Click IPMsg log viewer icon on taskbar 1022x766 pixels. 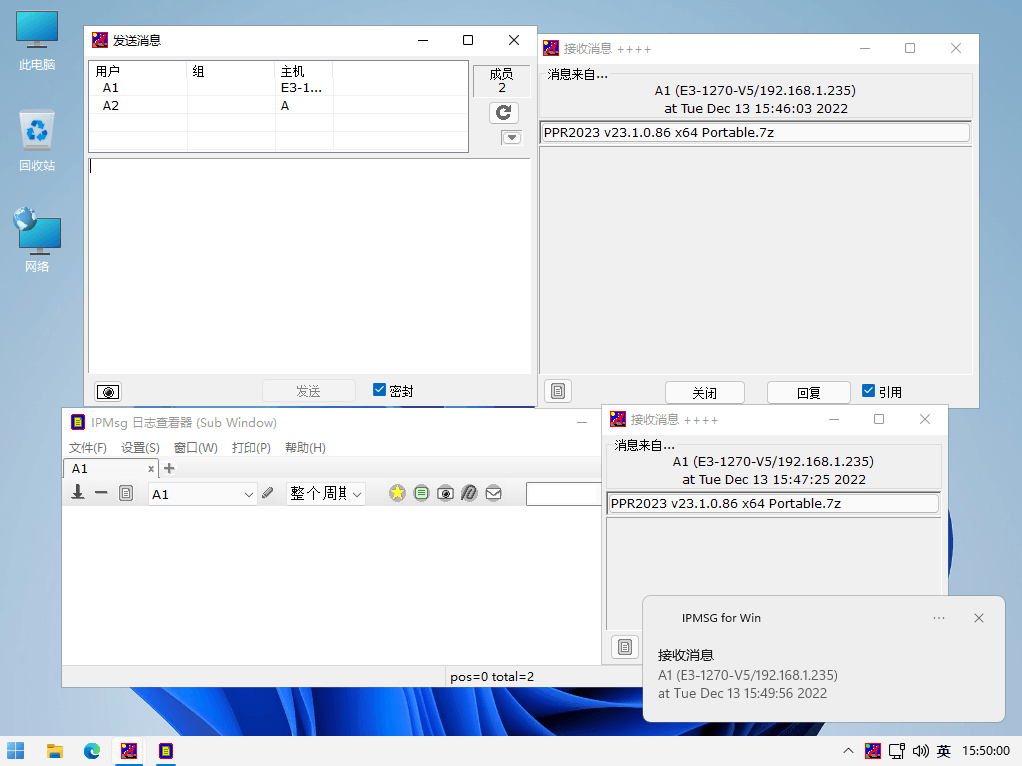(166, 751)
